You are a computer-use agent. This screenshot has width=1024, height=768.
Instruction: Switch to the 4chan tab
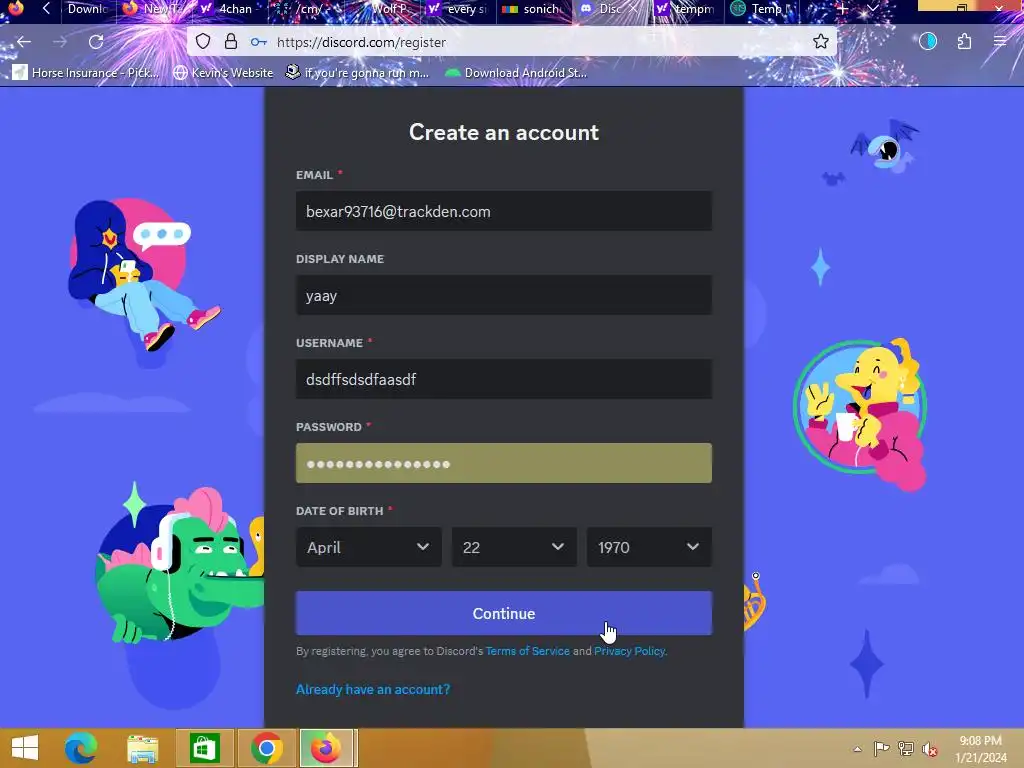227,9
